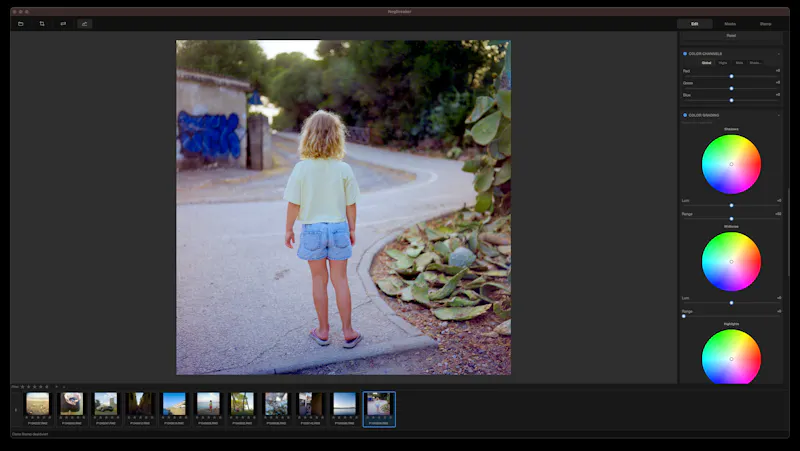Select the Highs range in Color Channels
The image size is (800, 451).
[x=723, y=63]
